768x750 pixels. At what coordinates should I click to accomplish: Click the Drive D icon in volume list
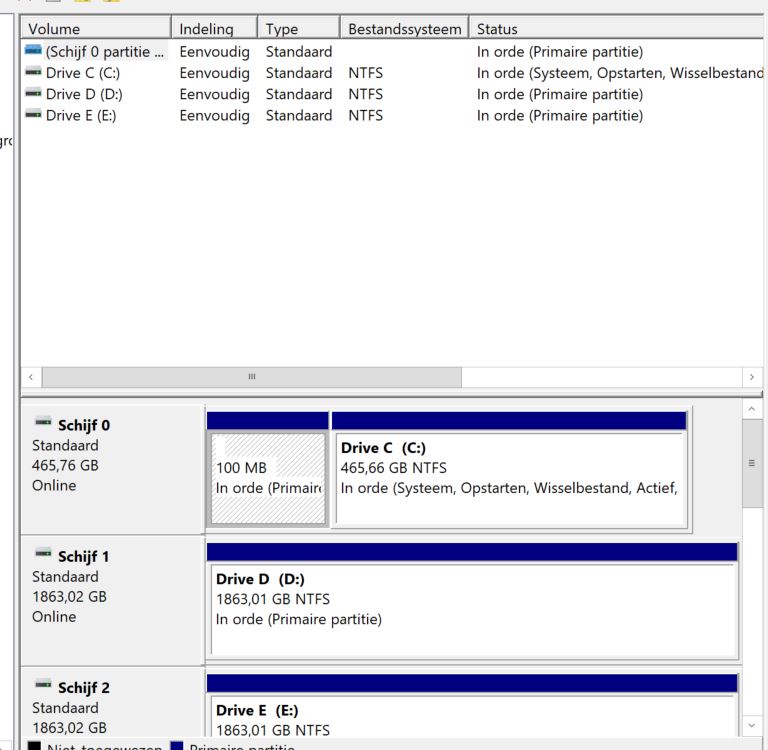pos(33,94)
